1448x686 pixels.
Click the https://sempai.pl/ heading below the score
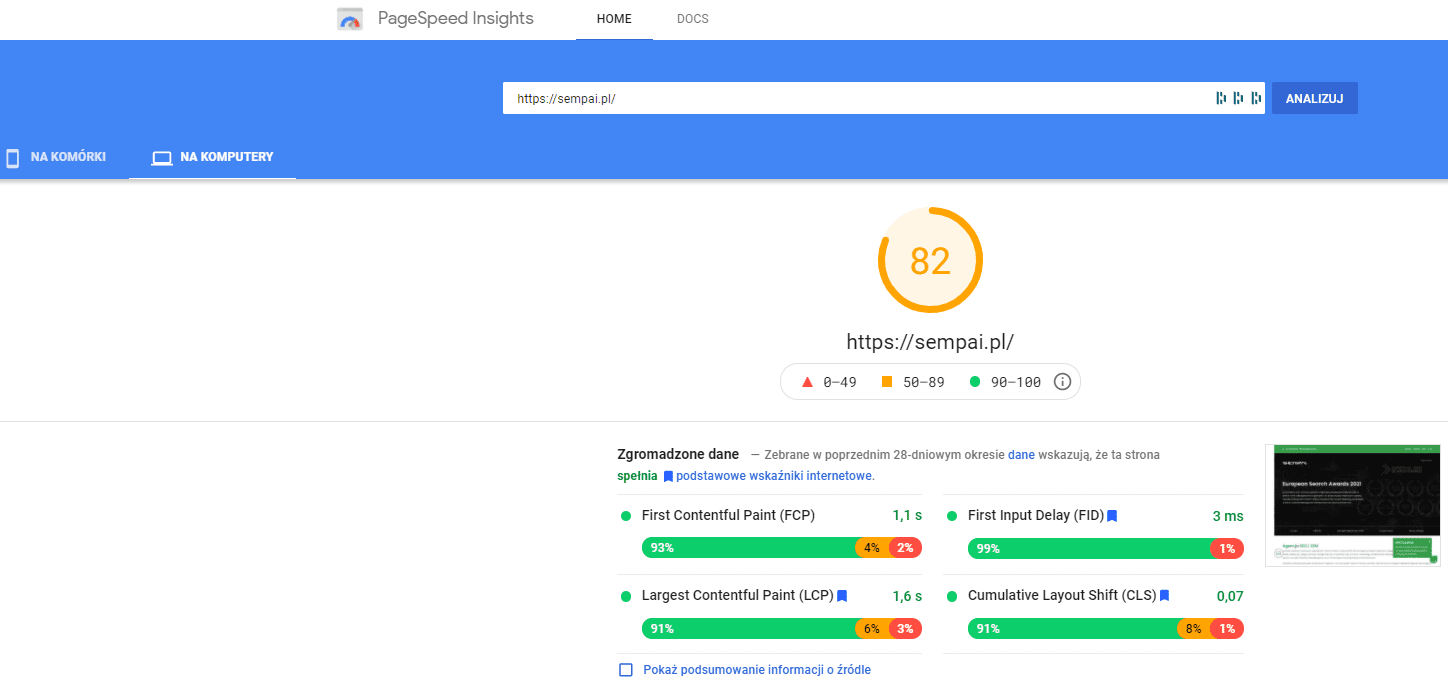tap(930, 341)
